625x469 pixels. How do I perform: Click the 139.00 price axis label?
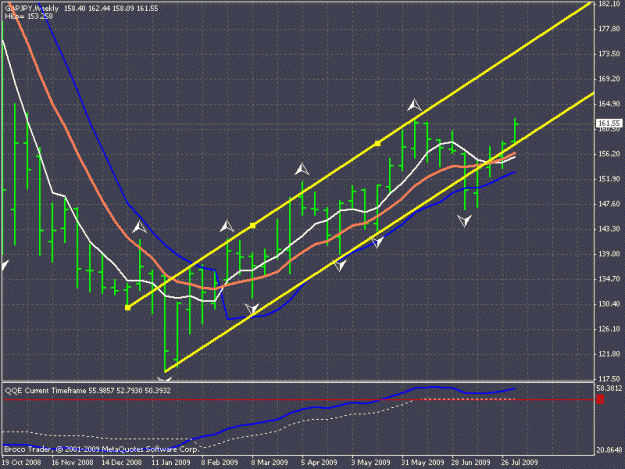click(609, 253)
